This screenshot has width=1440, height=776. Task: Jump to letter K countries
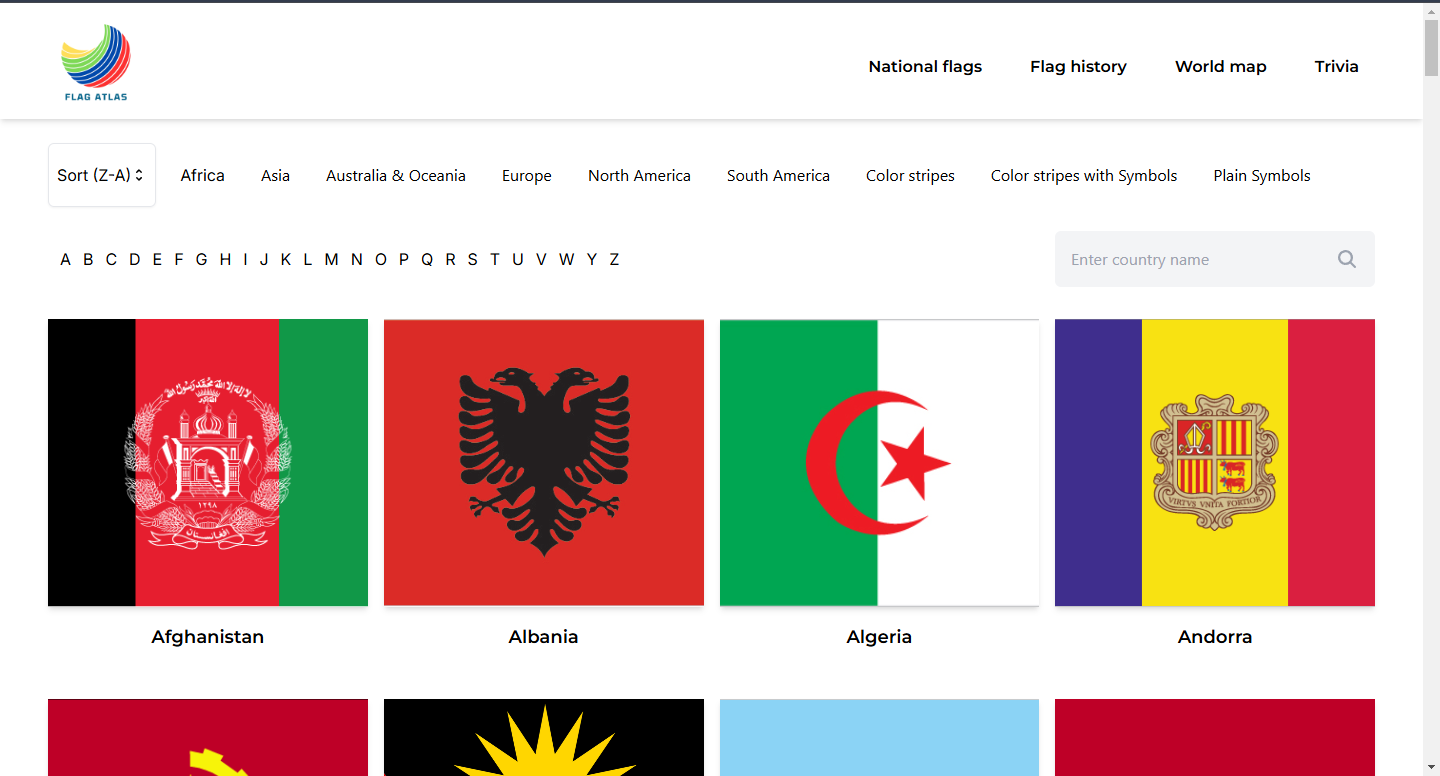(285, 259)
